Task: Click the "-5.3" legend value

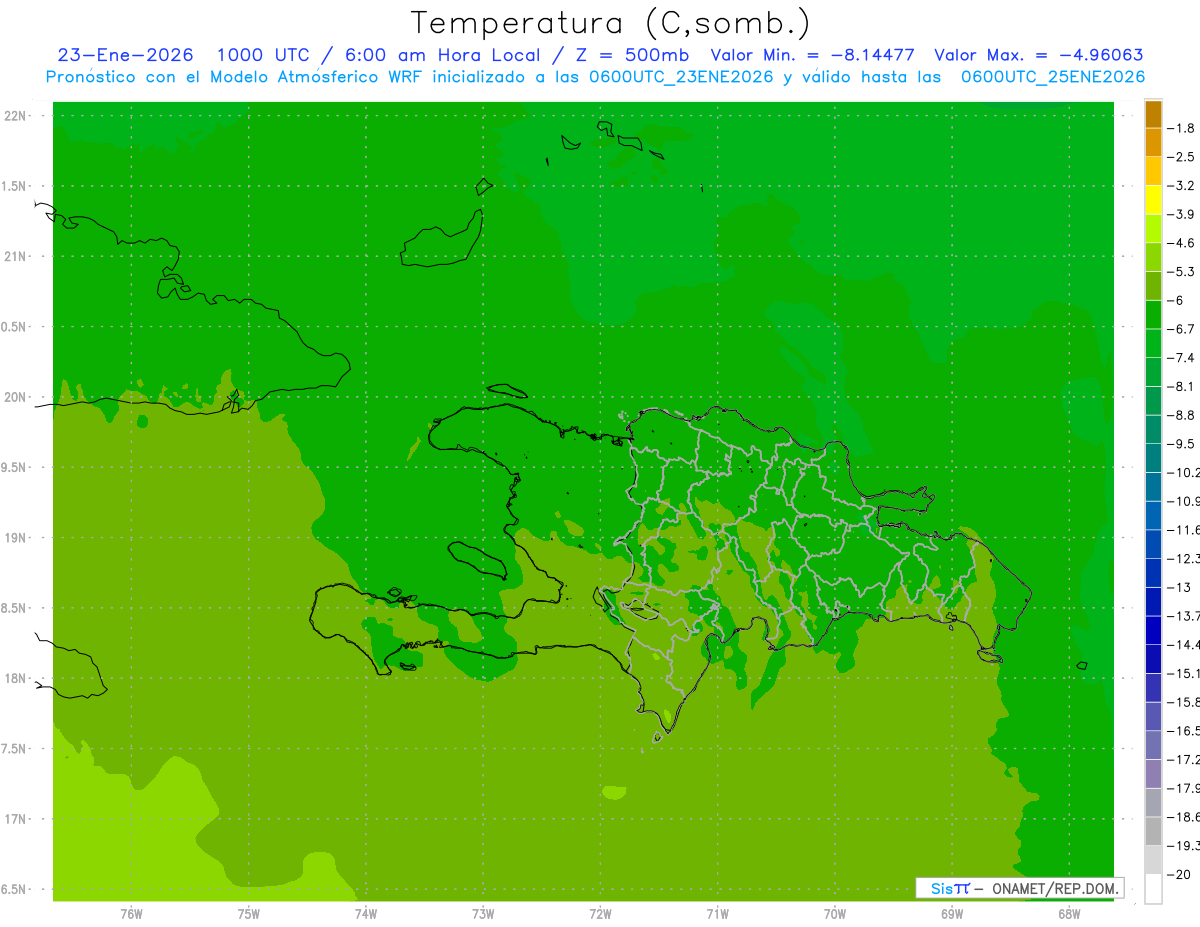Action: (x=1182, y=271)
